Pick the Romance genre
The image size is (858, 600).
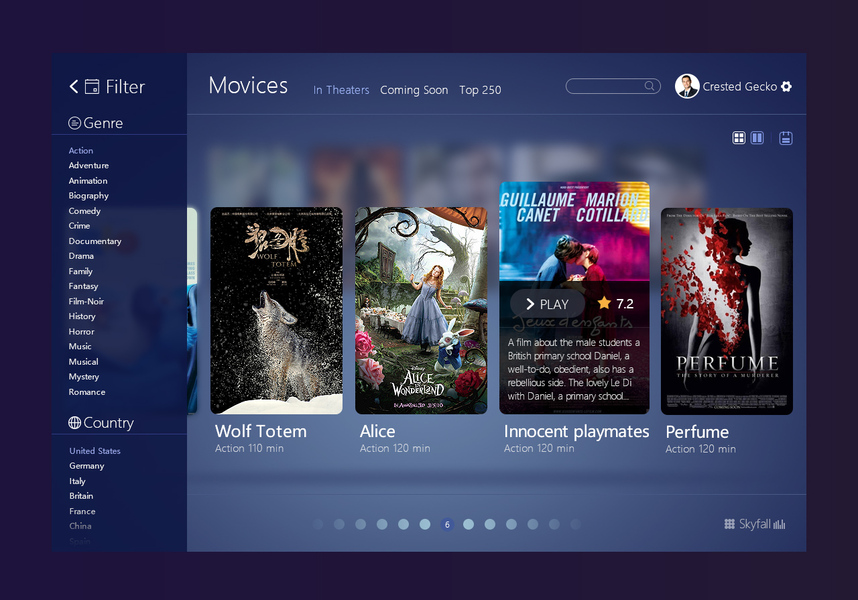[87, 392]
